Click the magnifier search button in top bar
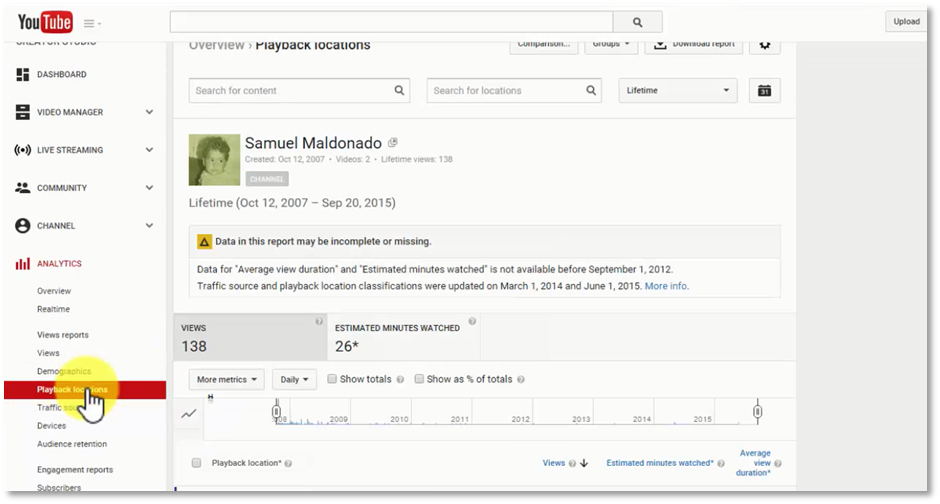940x504 pixels. click(x=637, y=22)
